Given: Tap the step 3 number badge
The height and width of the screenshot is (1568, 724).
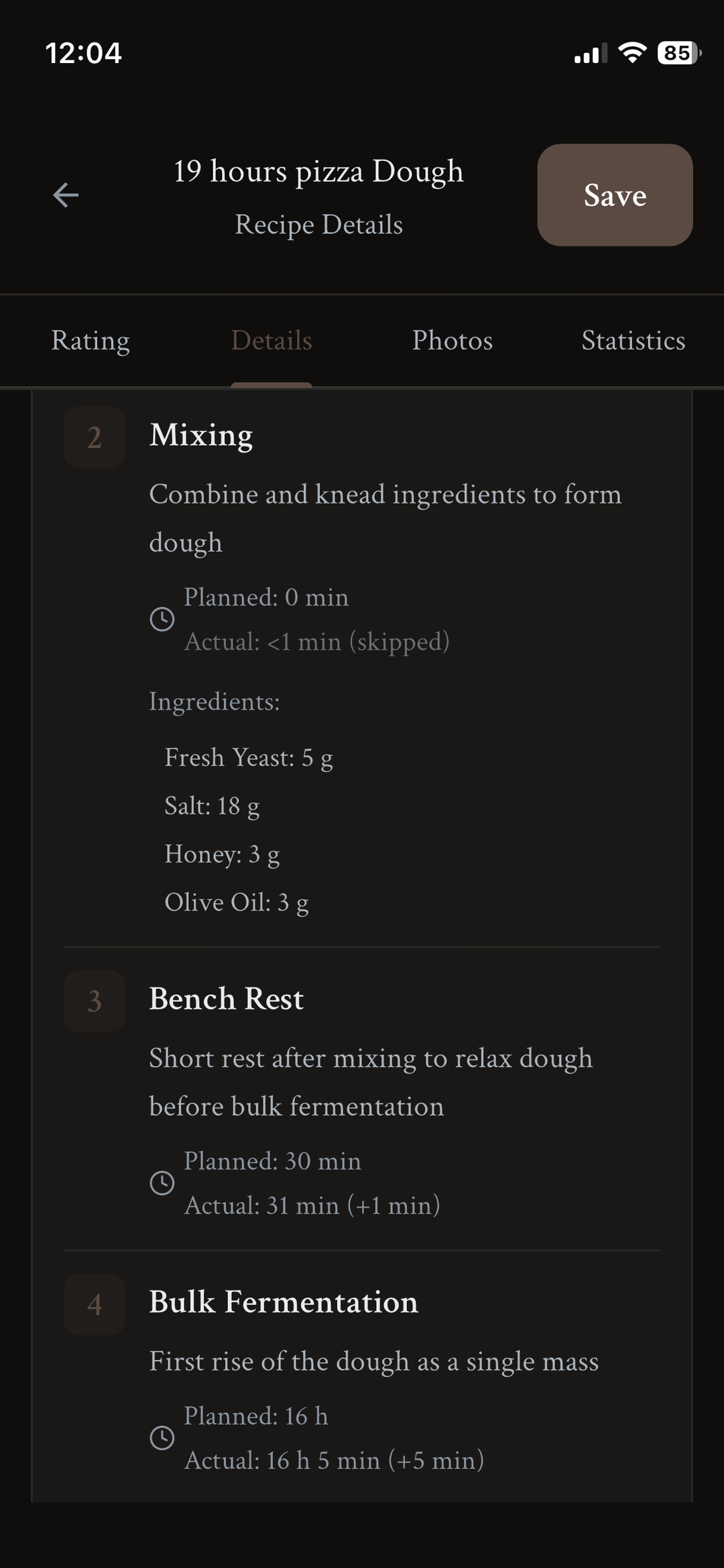Looking at the screenshot, I should coord(95,1001).
